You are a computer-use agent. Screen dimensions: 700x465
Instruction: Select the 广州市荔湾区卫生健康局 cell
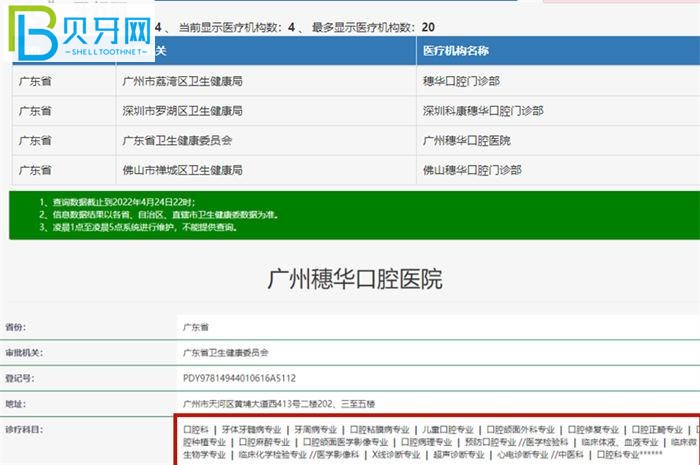click(183, 81)
